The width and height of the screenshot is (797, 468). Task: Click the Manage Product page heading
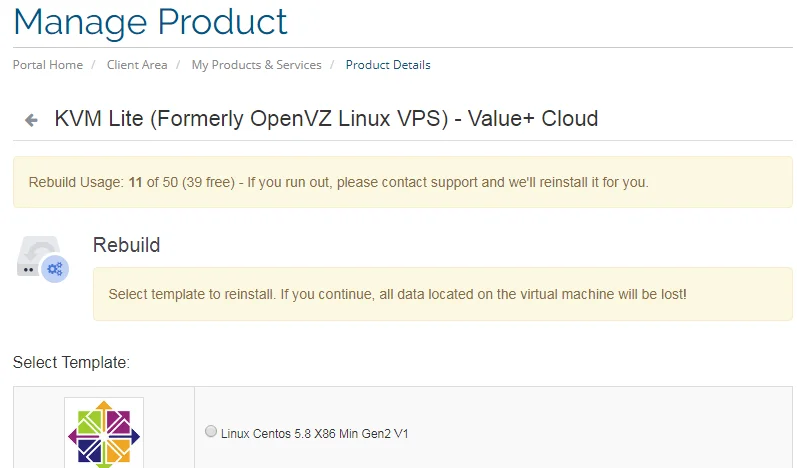150,21
